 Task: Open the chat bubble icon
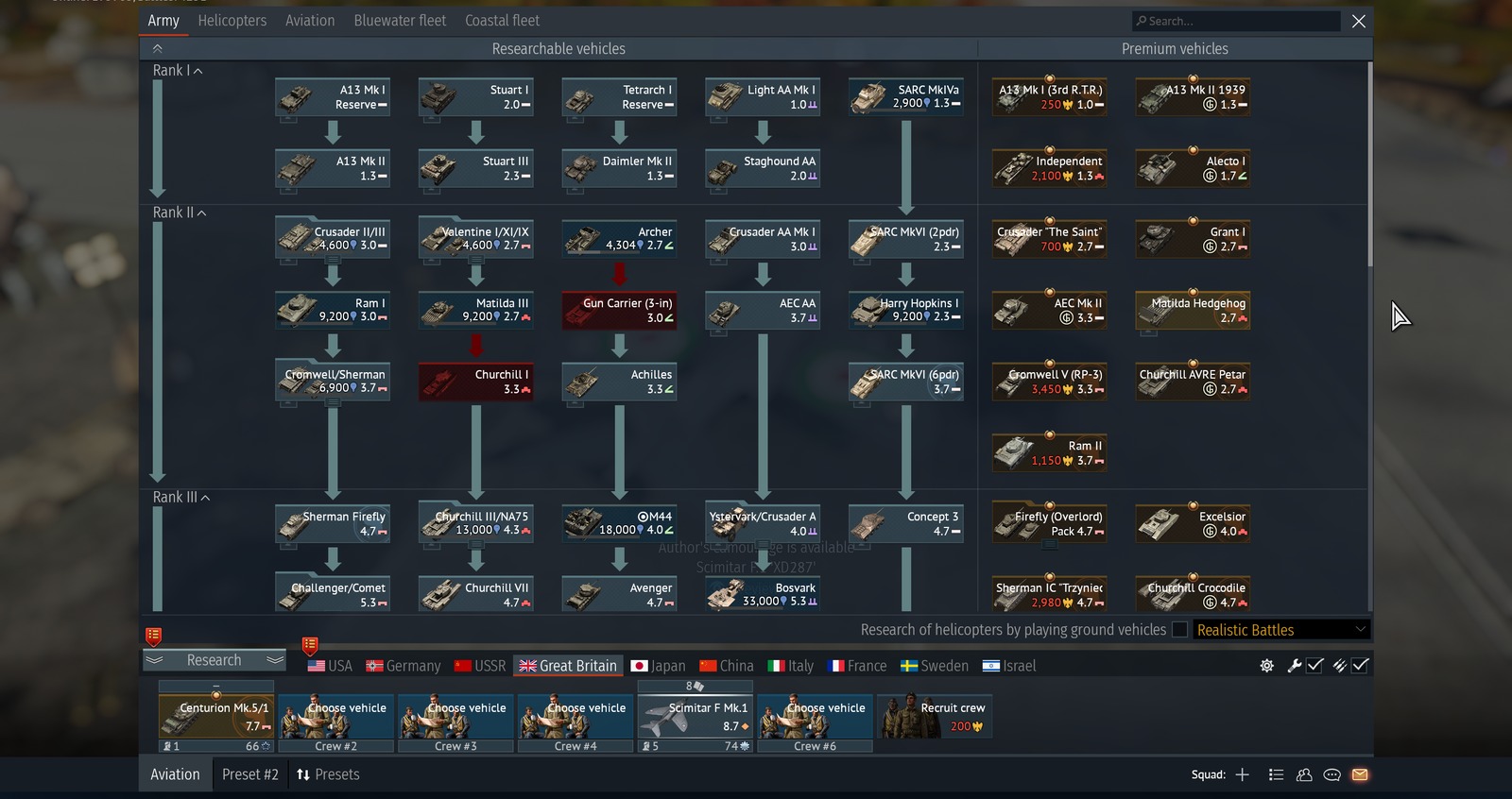[1332, 774]
